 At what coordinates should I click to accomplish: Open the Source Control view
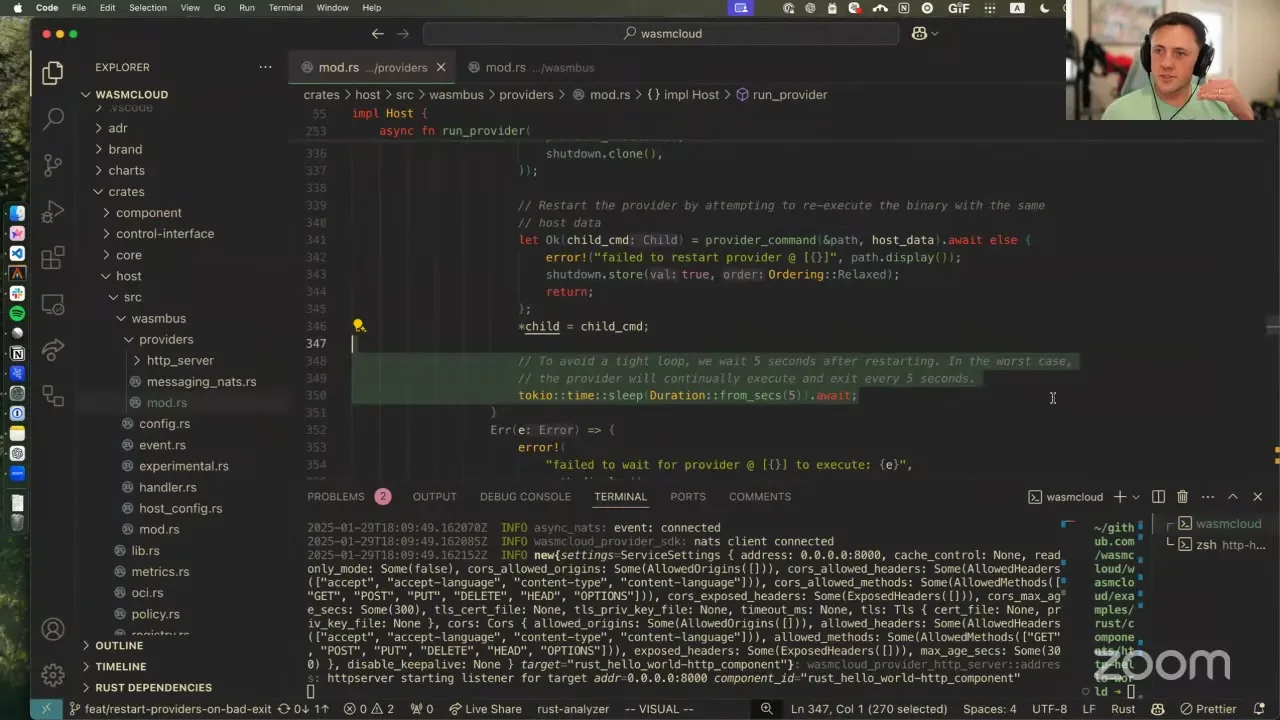tap(53, 165)
